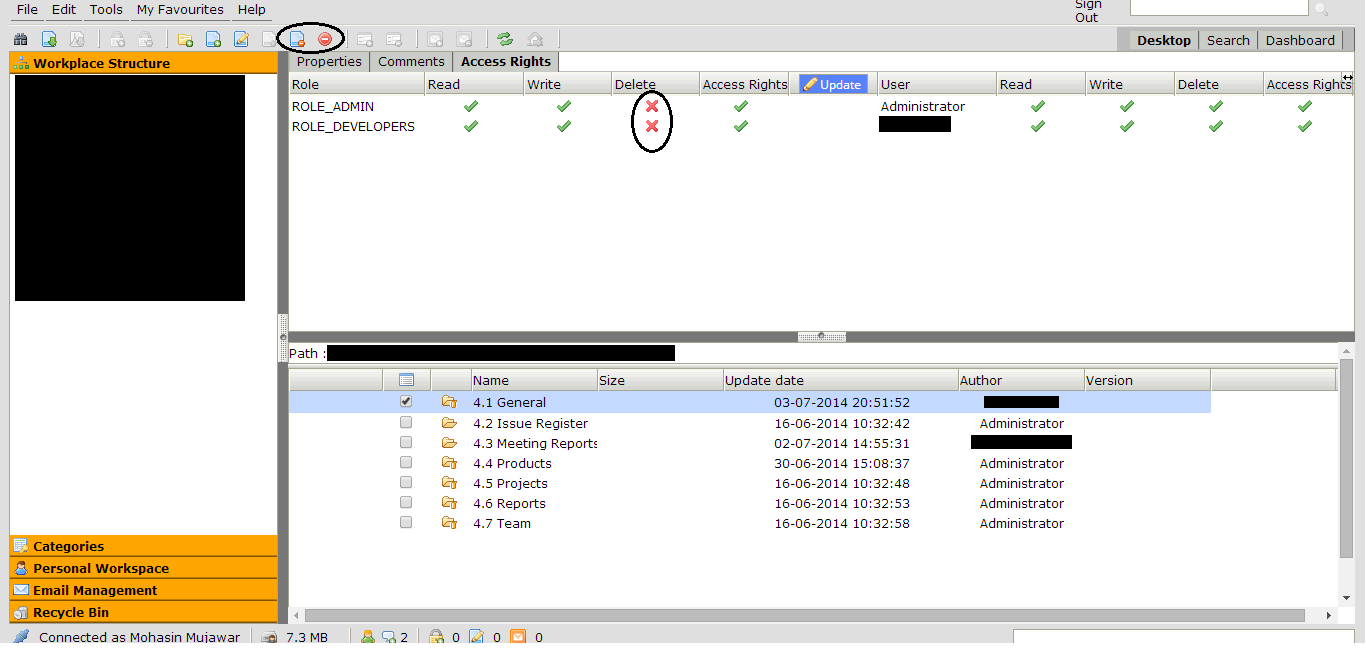Click the search input field at top right
The image size is (1366, 648).
(1218, 8)
